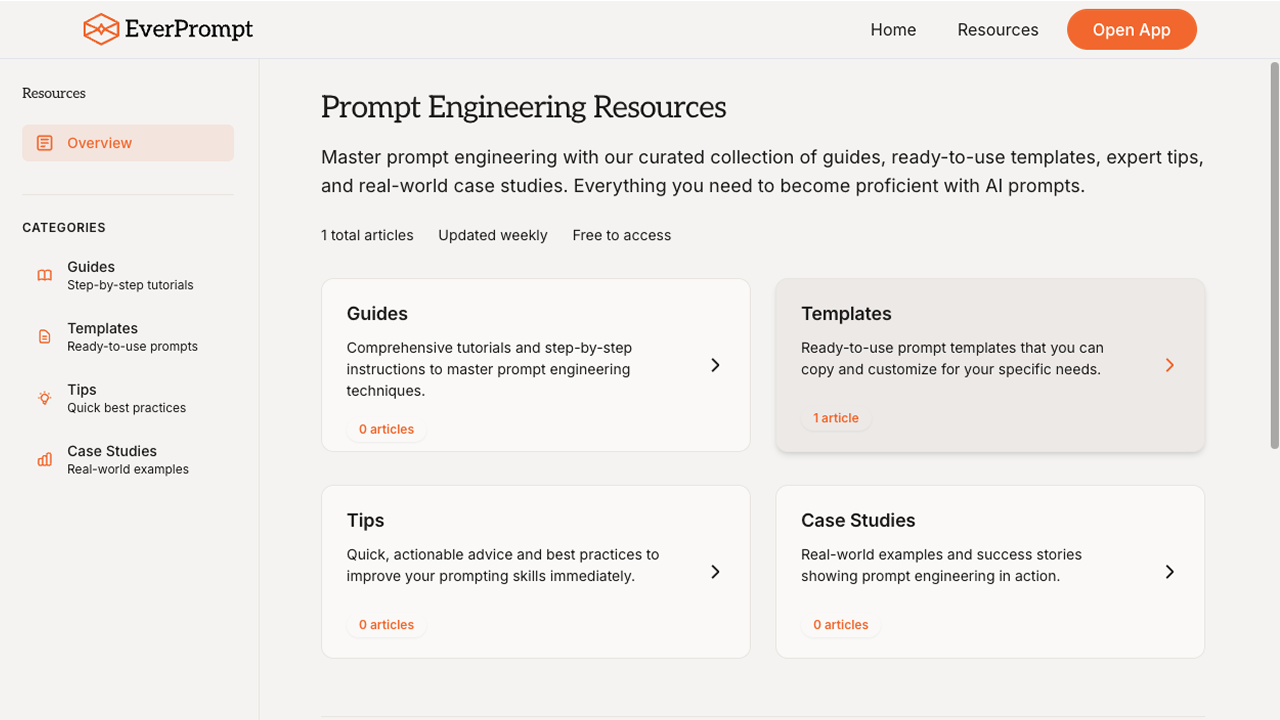
Task: Click the '0 articles' badge on Tips
Action: point(386,624)
